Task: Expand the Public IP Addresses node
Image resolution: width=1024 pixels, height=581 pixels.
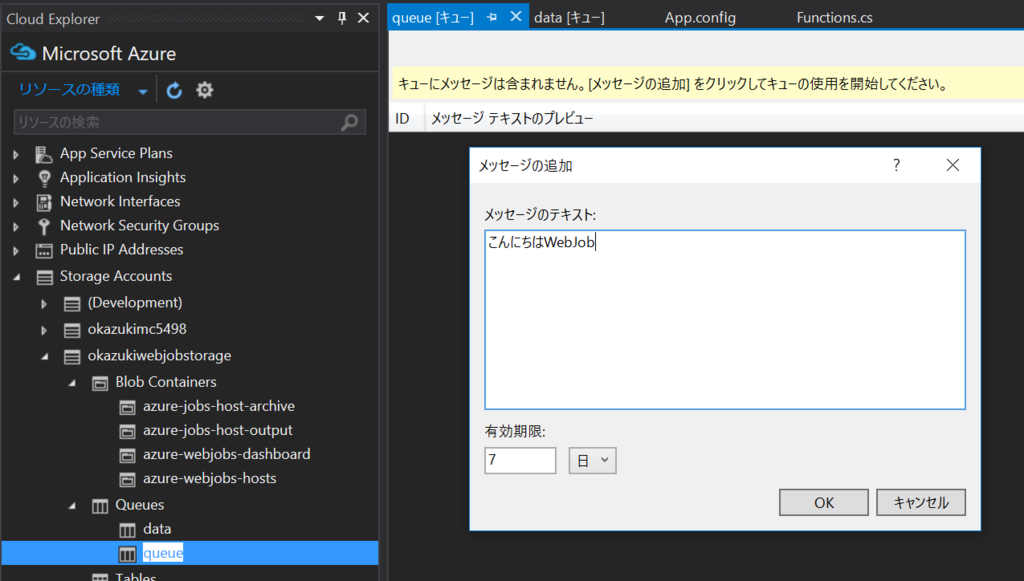Action: click(x=16, y=251)
